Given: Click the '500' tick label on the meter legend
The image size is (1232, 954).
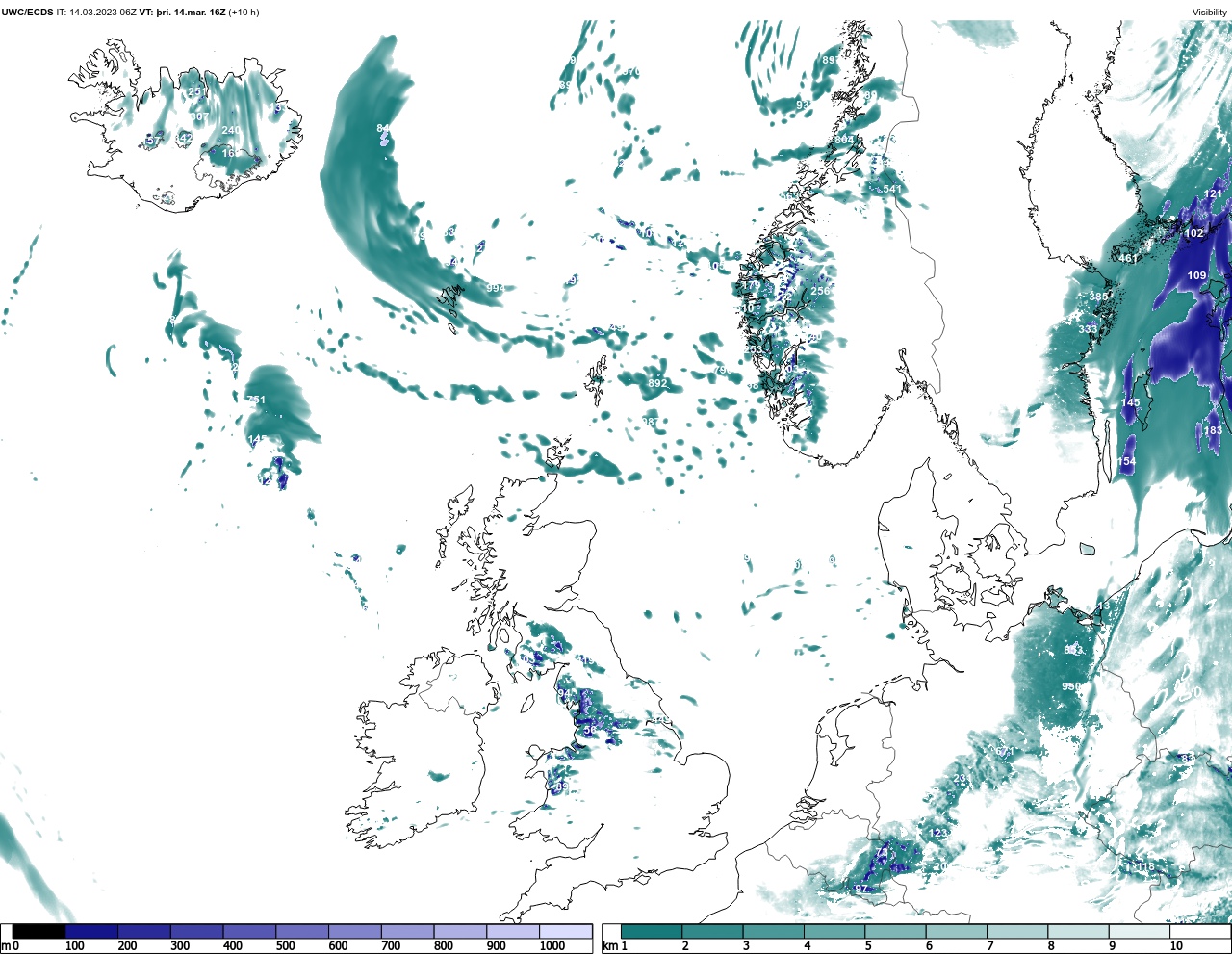Looking at the screenshot, I should coord(285,946).
